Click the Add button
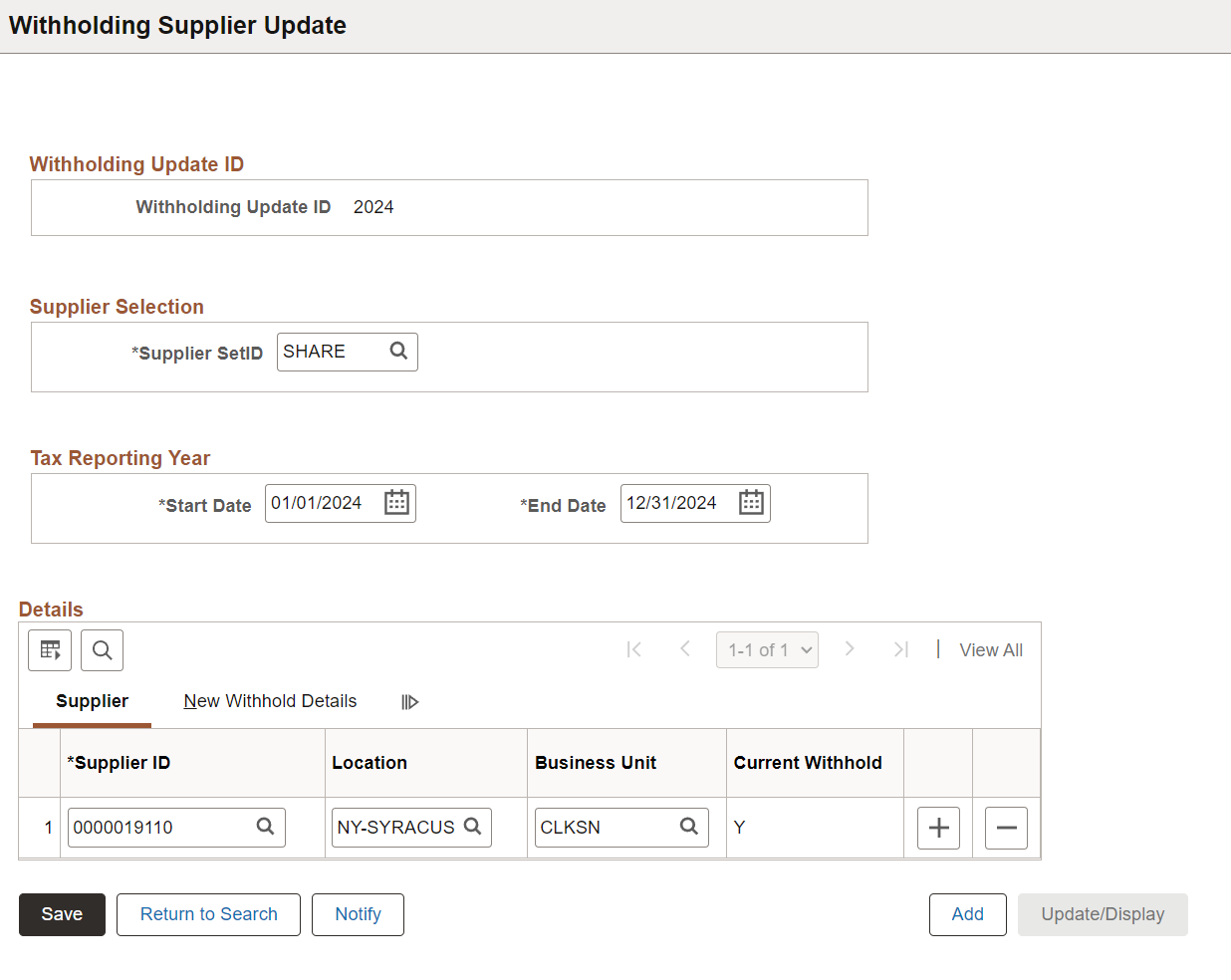 [967, 914]
